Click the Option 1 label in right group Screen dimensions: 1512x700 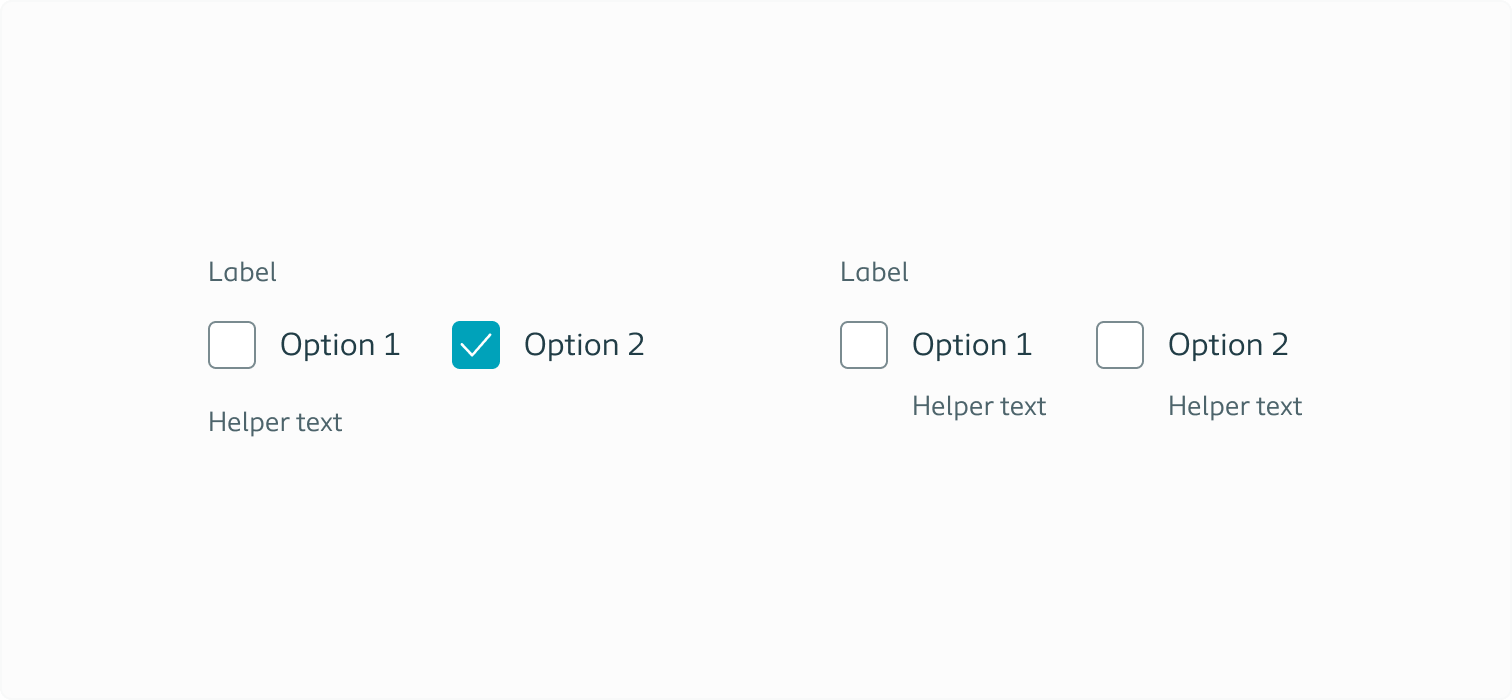[972, 345]
